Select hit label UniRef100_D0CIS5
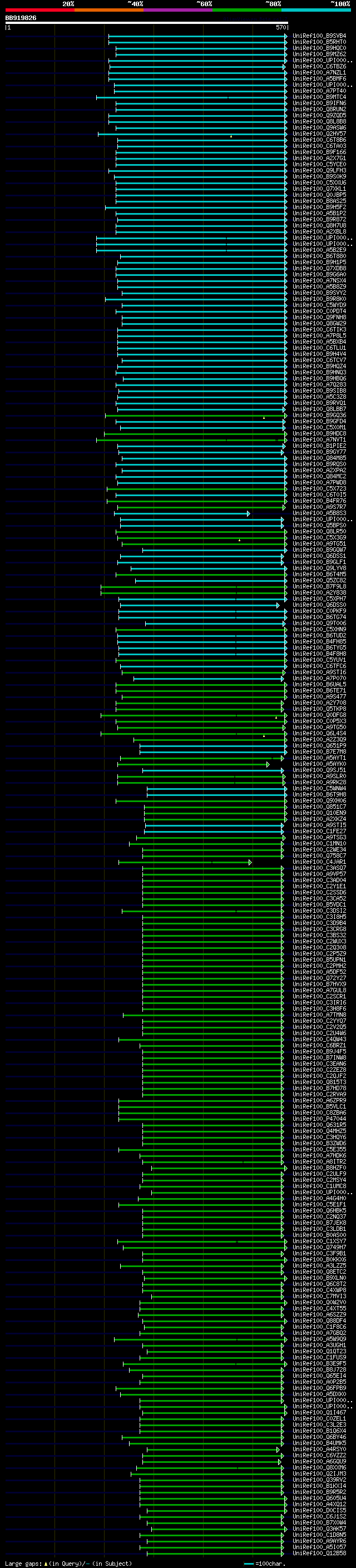The height and width of the screenshot is (1568, 356). coord(319,1510)
